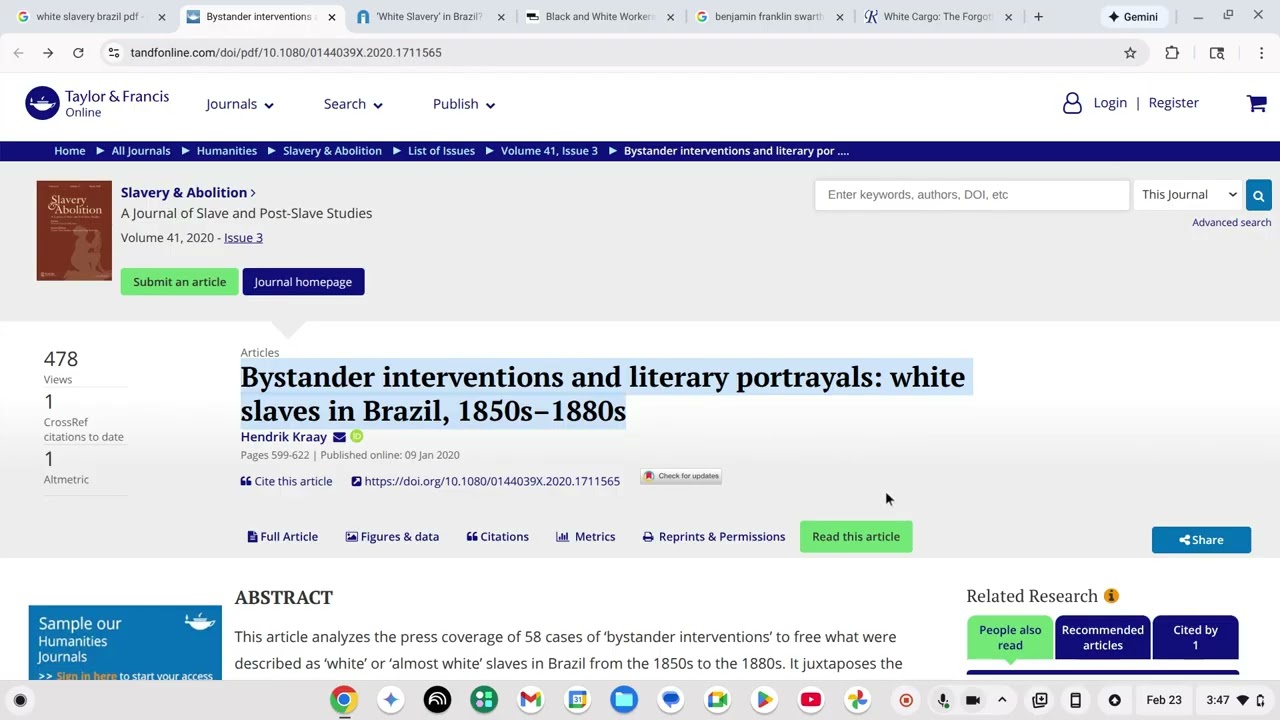Switch to the 'White Slavery' in Brazil tab
The width and height of the screenshot is (1280, 720).
[432, 17]
